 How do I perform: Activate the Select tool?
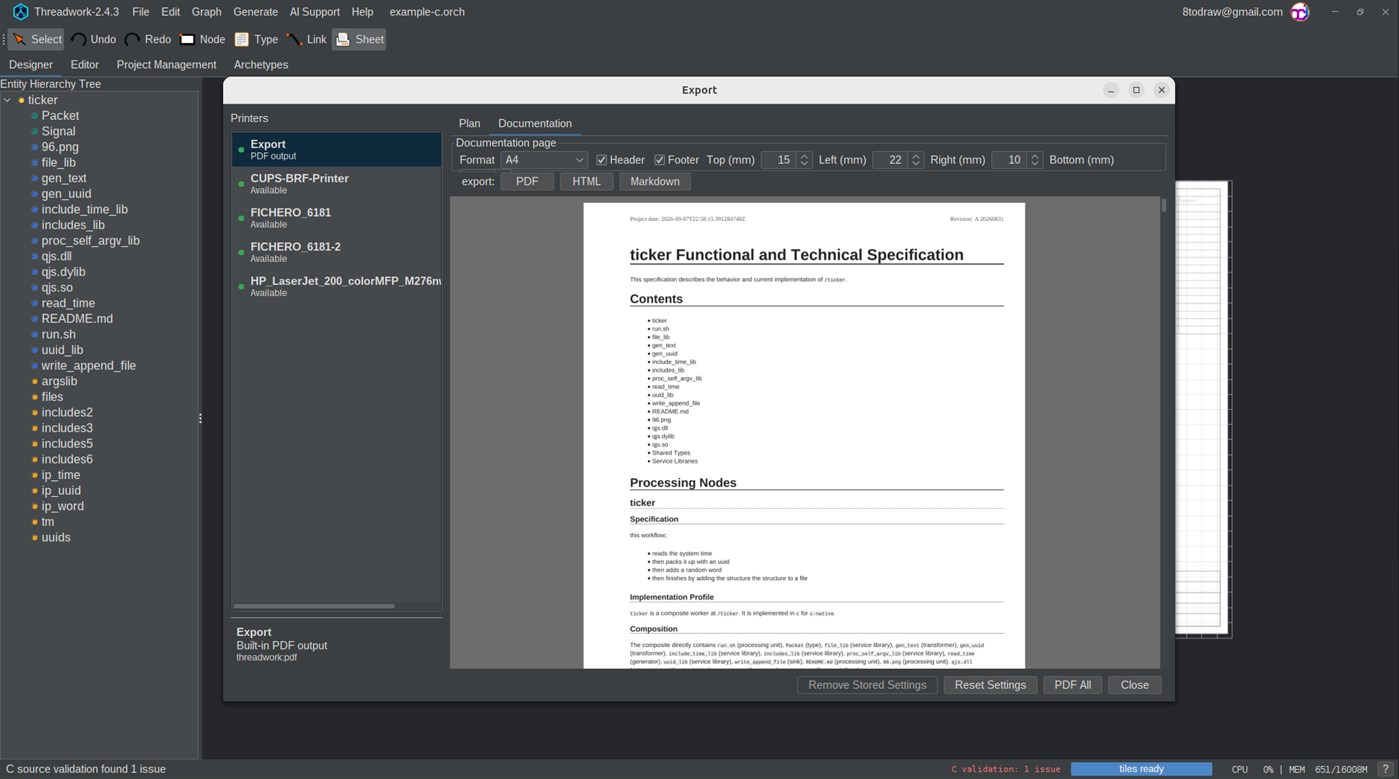coord(37,39)
